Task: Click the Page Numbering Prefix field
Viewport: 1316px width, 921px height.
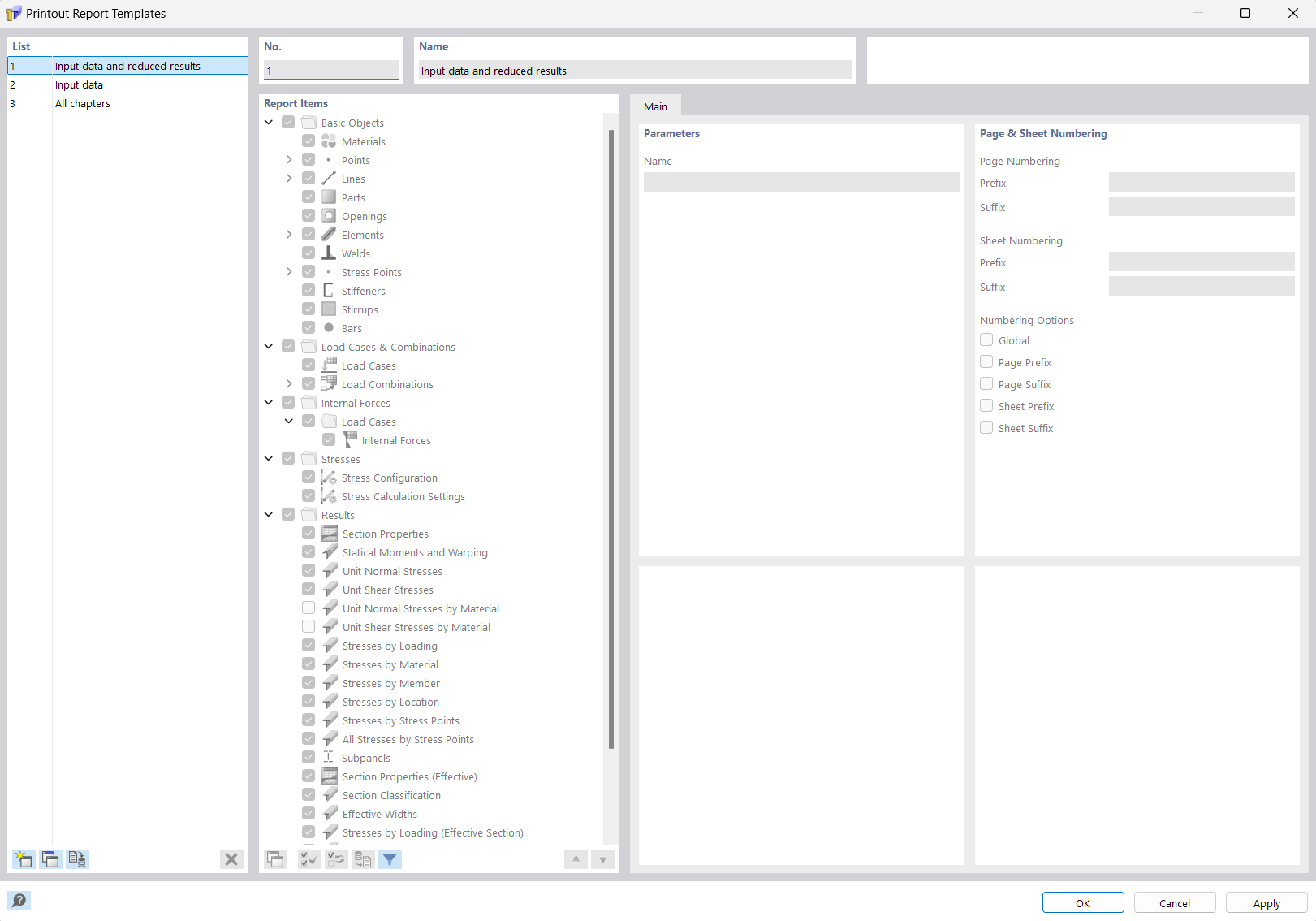Action: [1202, 182]
